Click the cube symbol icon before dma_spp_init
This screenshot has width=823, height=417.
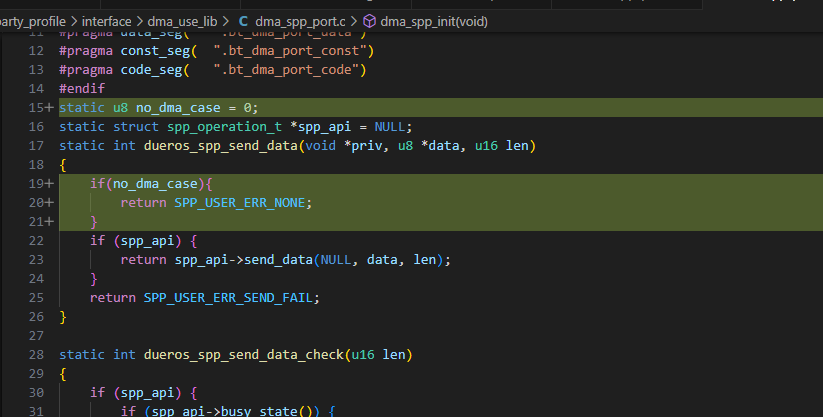(370, 22)
